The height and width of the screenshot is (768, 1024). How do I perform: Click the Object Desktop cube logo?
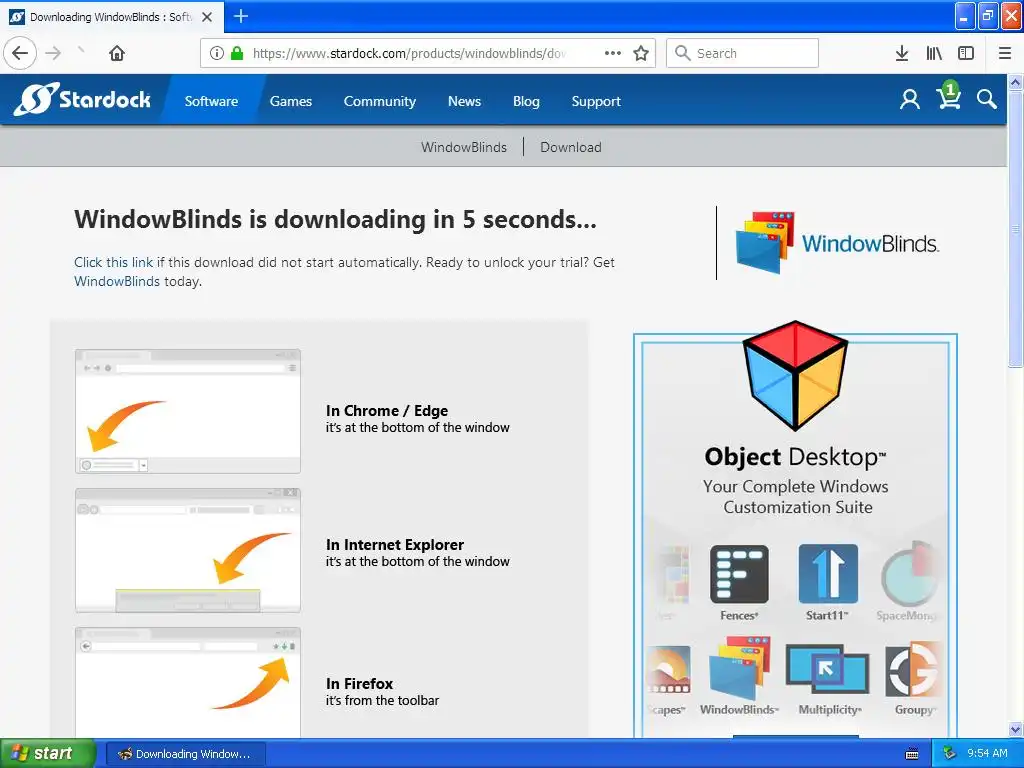pyautogui.click(x=795, y=375)
